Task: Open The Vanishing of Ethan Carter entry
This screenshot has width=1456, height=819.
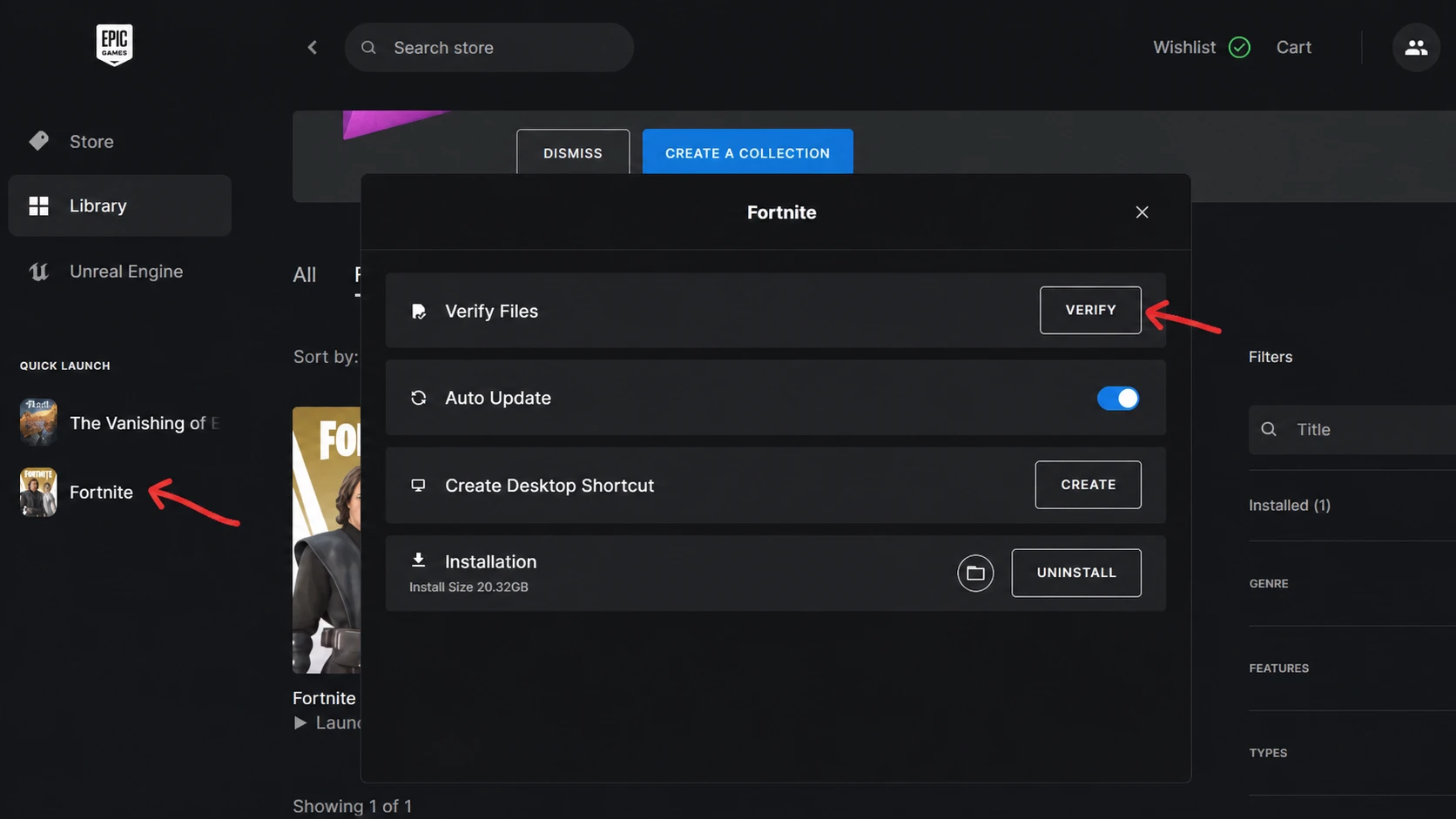Action: point(145,423)
